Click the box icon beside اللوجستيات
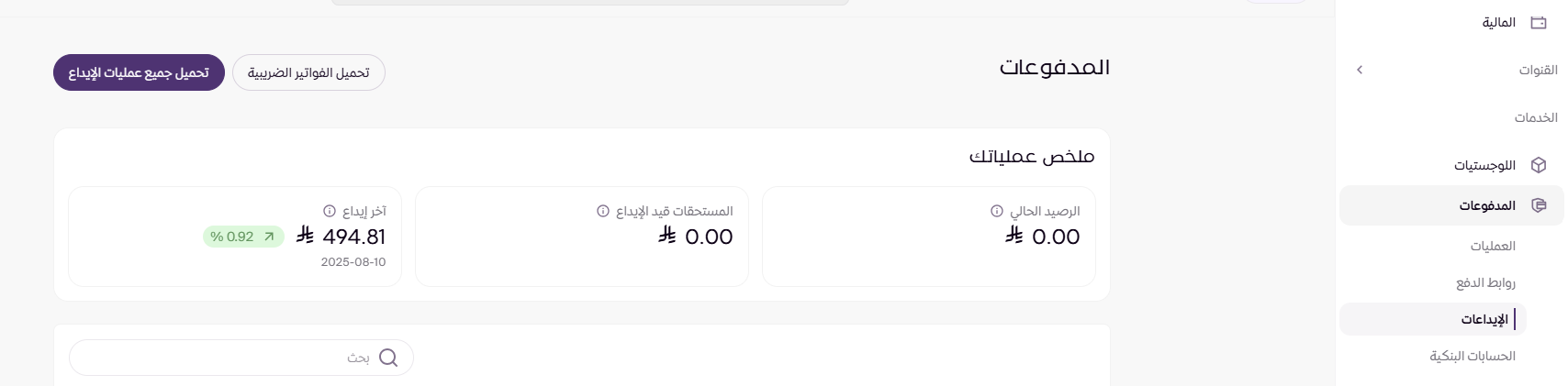Image resolution: width=1568 pixels, height=386 pixels. (x=1539, y=165)
